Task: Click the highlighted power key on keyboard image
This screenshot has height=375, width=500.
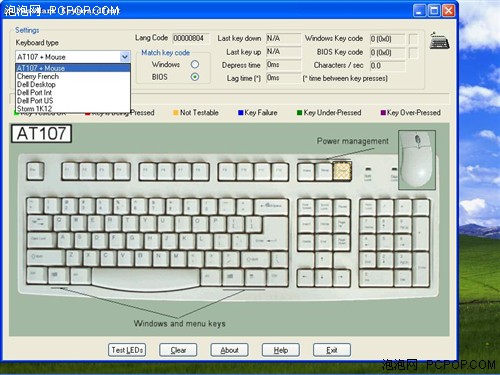Action: tap(342, 171)
